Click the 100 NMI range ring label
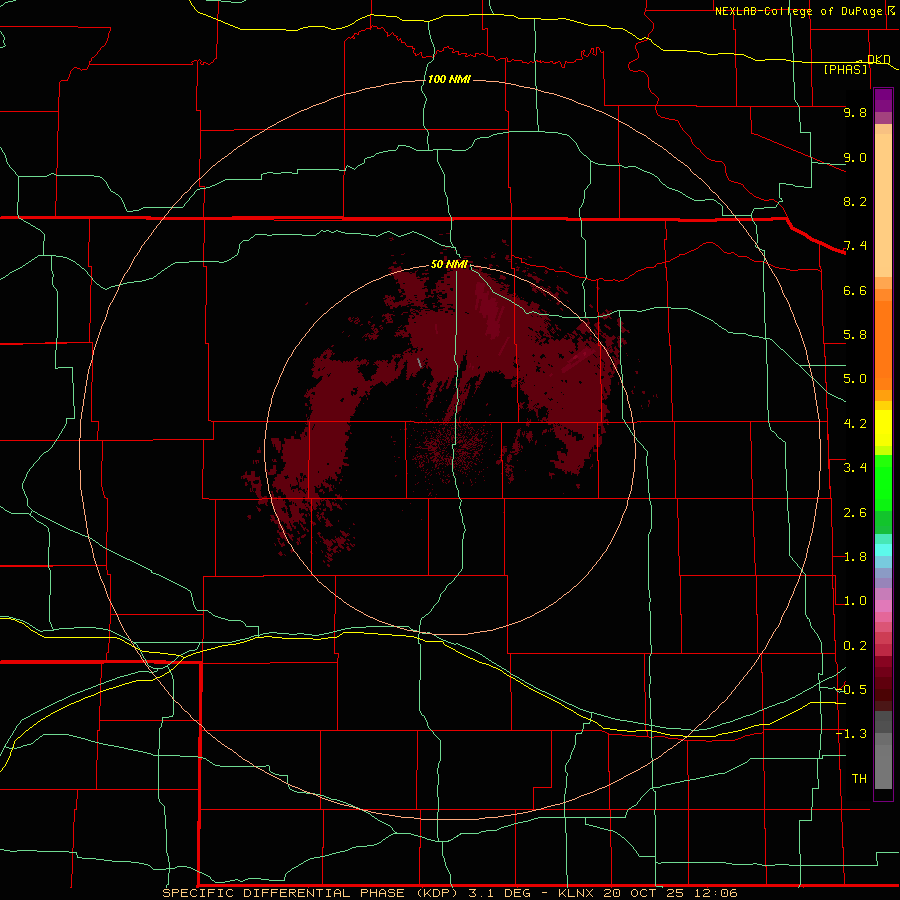 (449, 79)
